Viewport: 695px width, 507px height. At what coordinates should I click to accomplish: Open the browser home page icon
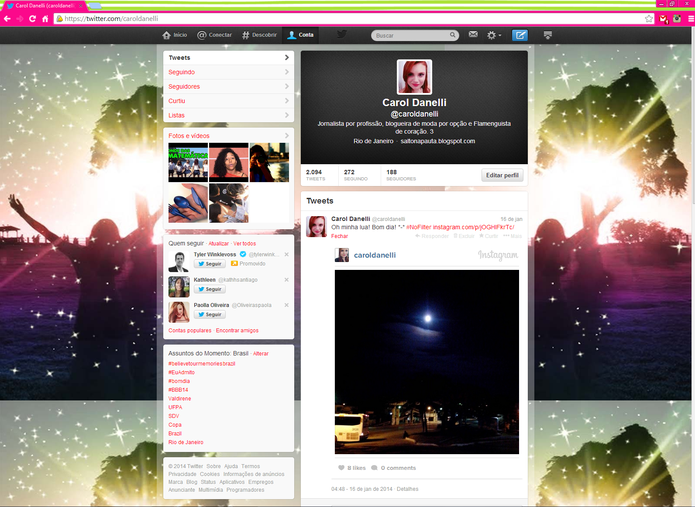click(45, 19)
